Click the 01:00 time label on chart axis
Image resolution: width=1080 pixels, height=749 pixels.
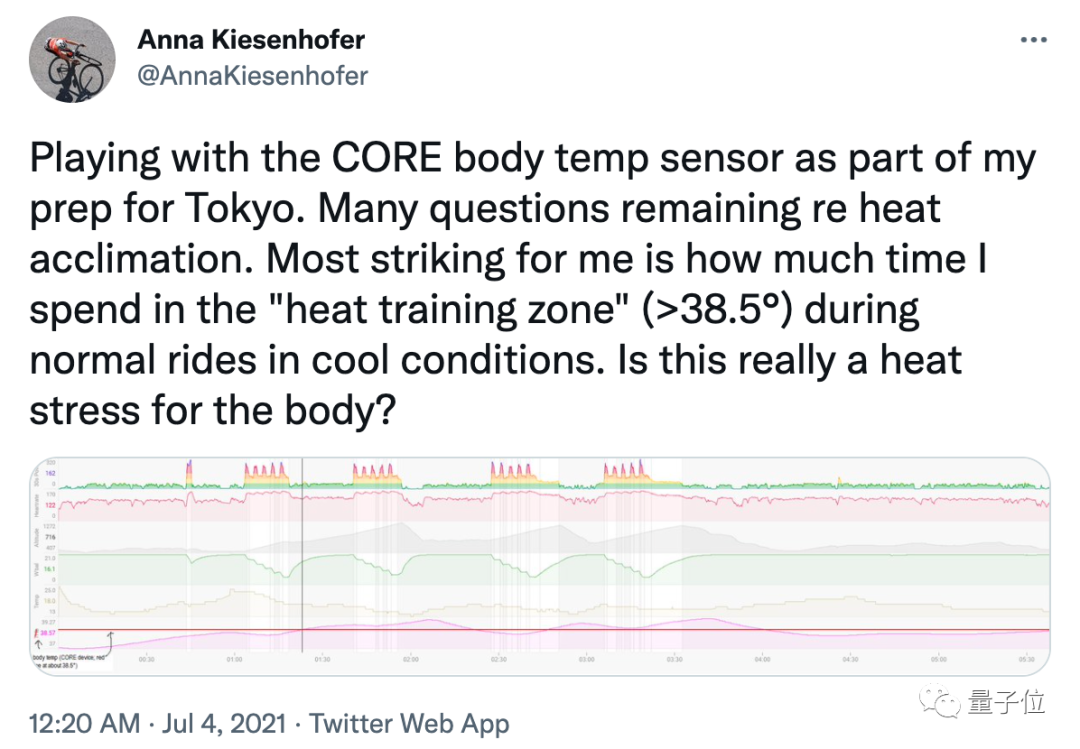(234, 660)
